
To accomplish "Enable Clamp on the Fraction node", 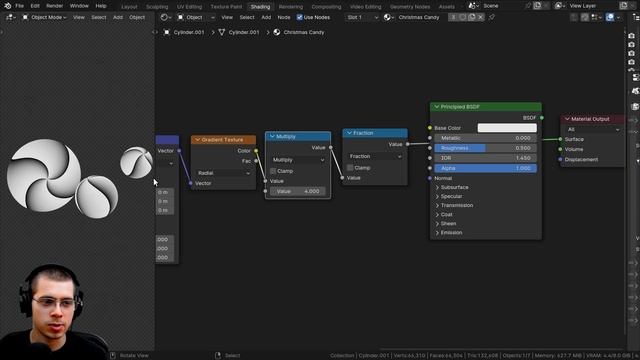I will 350,168.
